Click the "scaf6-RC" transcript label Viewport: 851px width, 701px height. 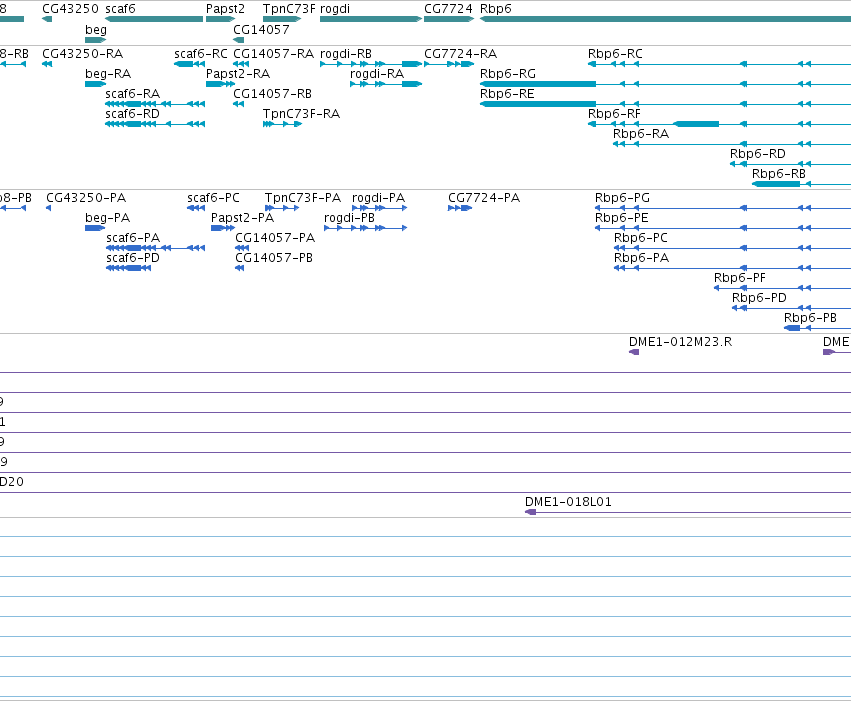pyautogui.click(x=201, y=54)
